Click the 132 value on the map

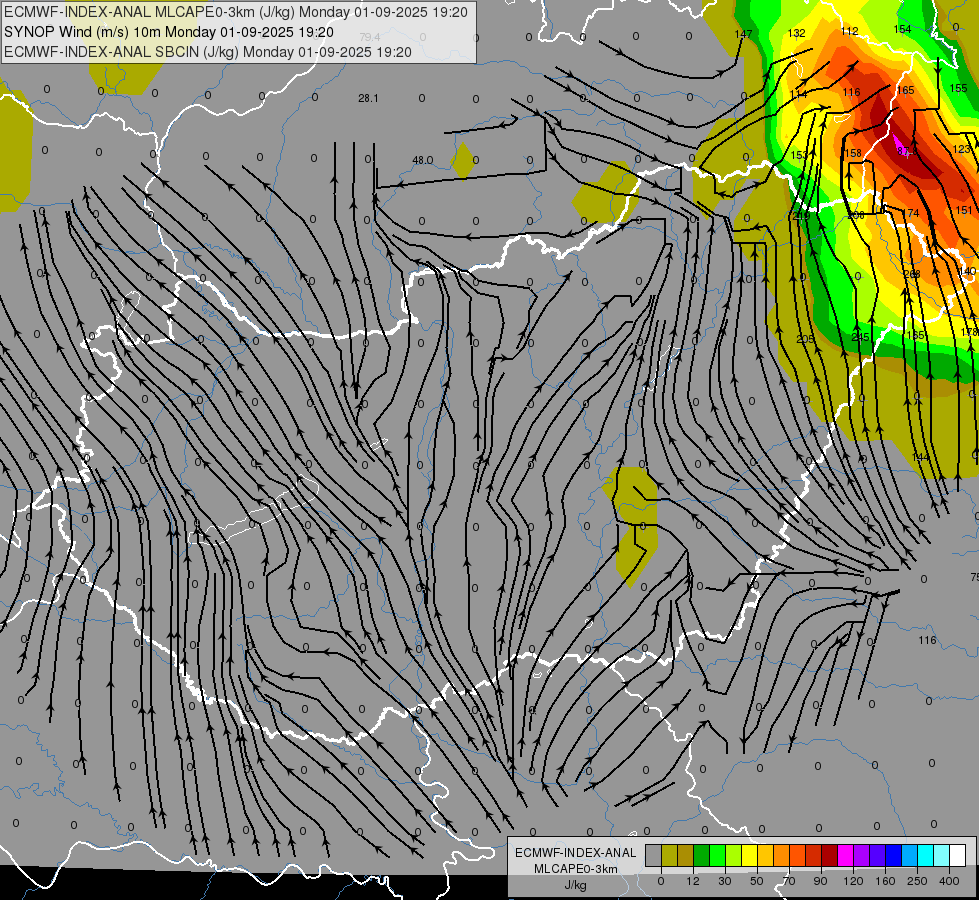point(797,33)
